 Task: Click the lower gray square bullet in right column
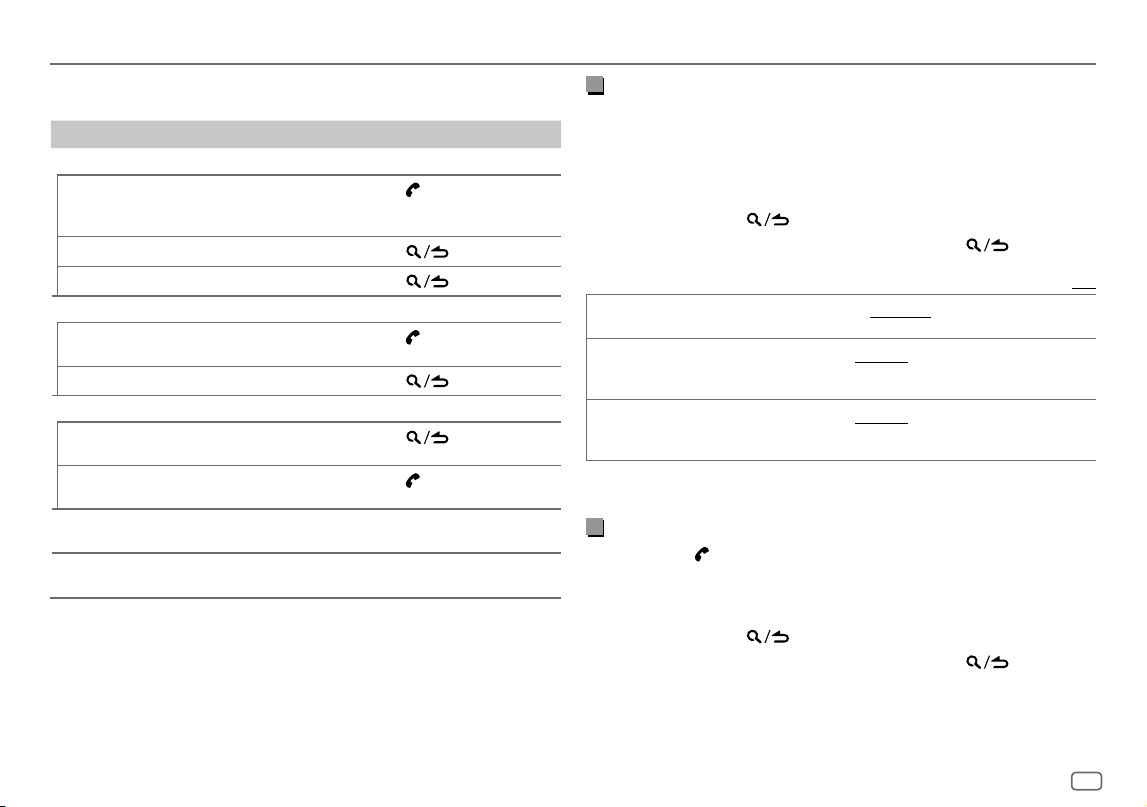click(x=595, y=528)
